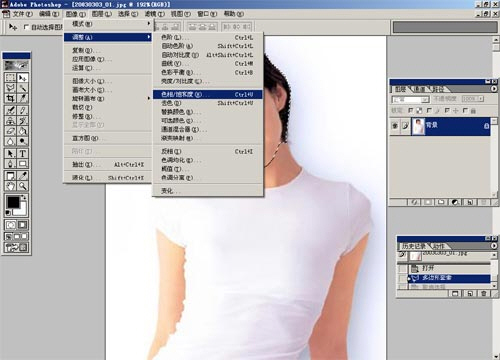Toggle Auto Select Layer checkbox

[x=26, y=27]
